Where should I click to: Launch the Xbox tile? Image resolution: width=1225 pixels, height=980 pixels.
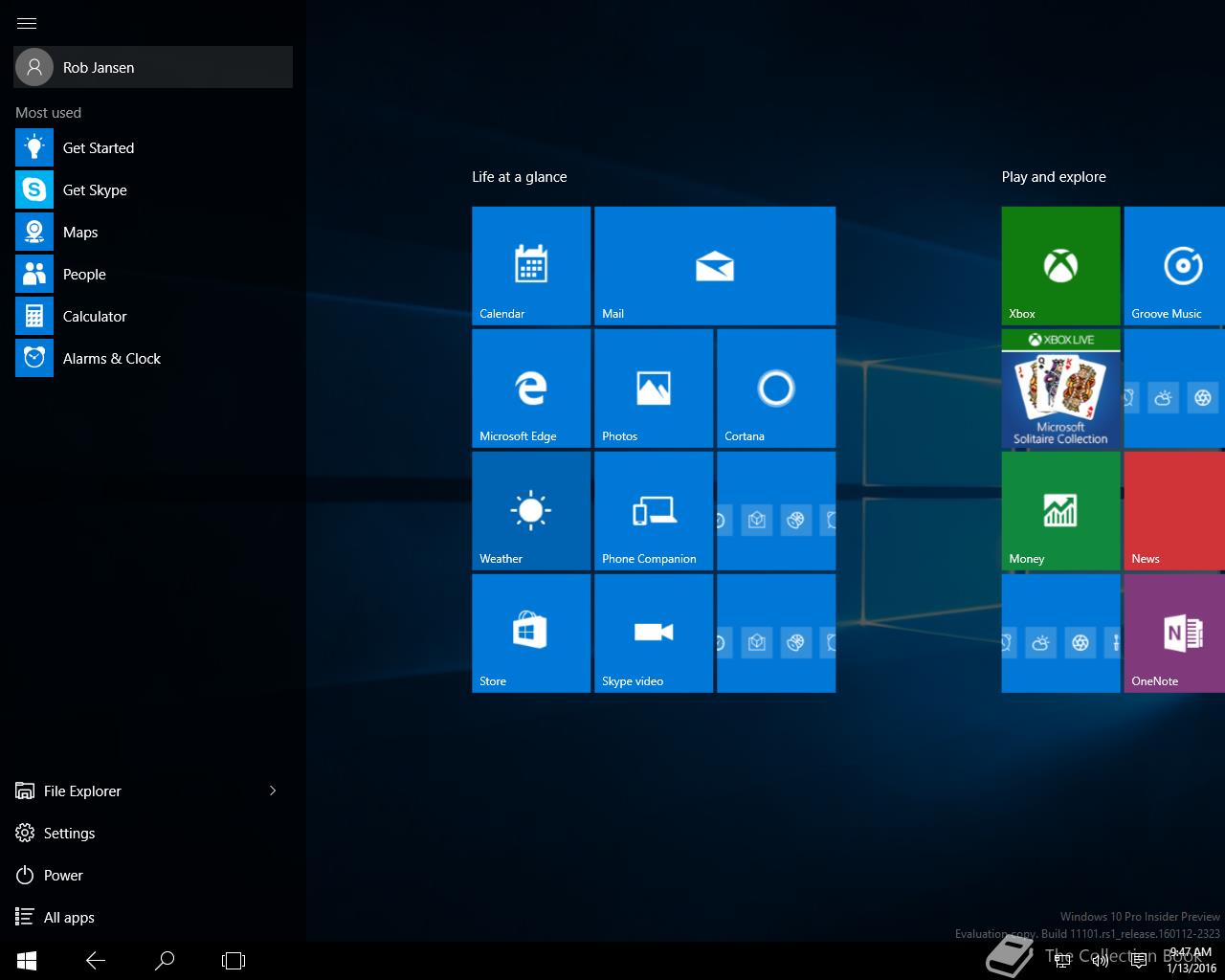(x=1060, y=266)
